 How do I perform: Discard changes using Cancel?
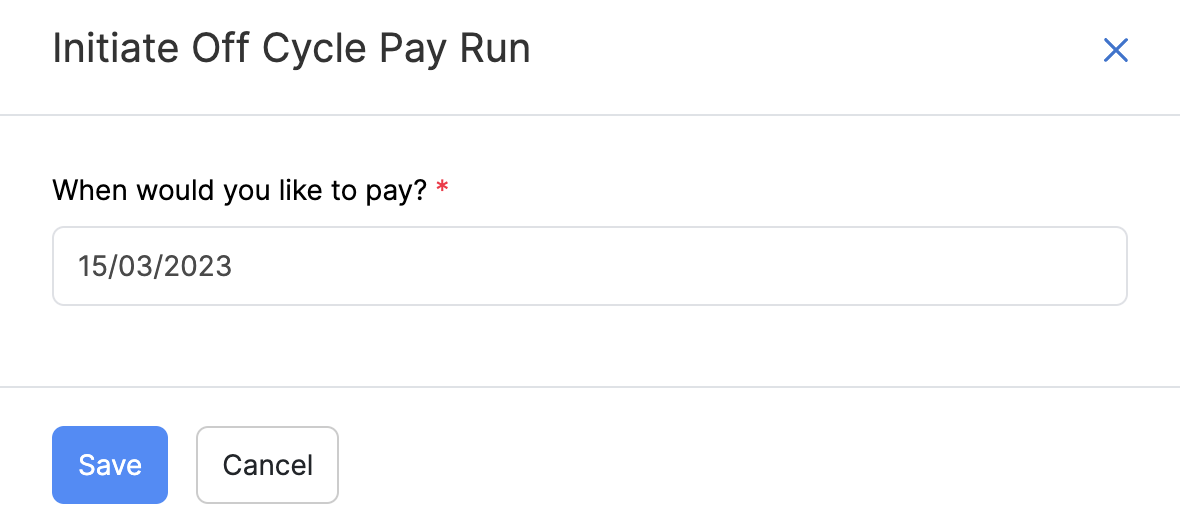tap(267, 465)
